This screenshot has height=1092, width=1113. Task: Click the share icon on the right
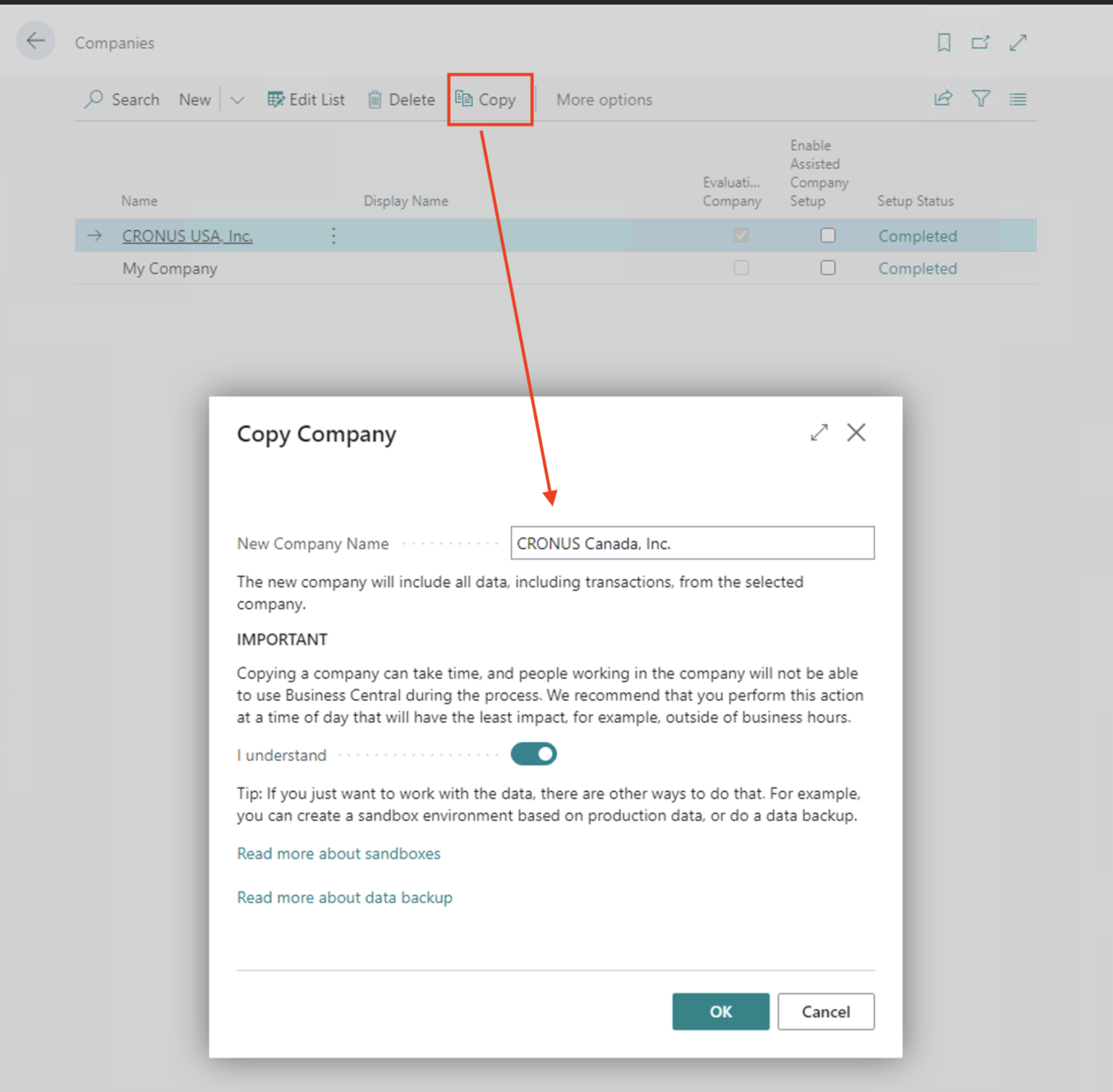(x=943, y=99)
